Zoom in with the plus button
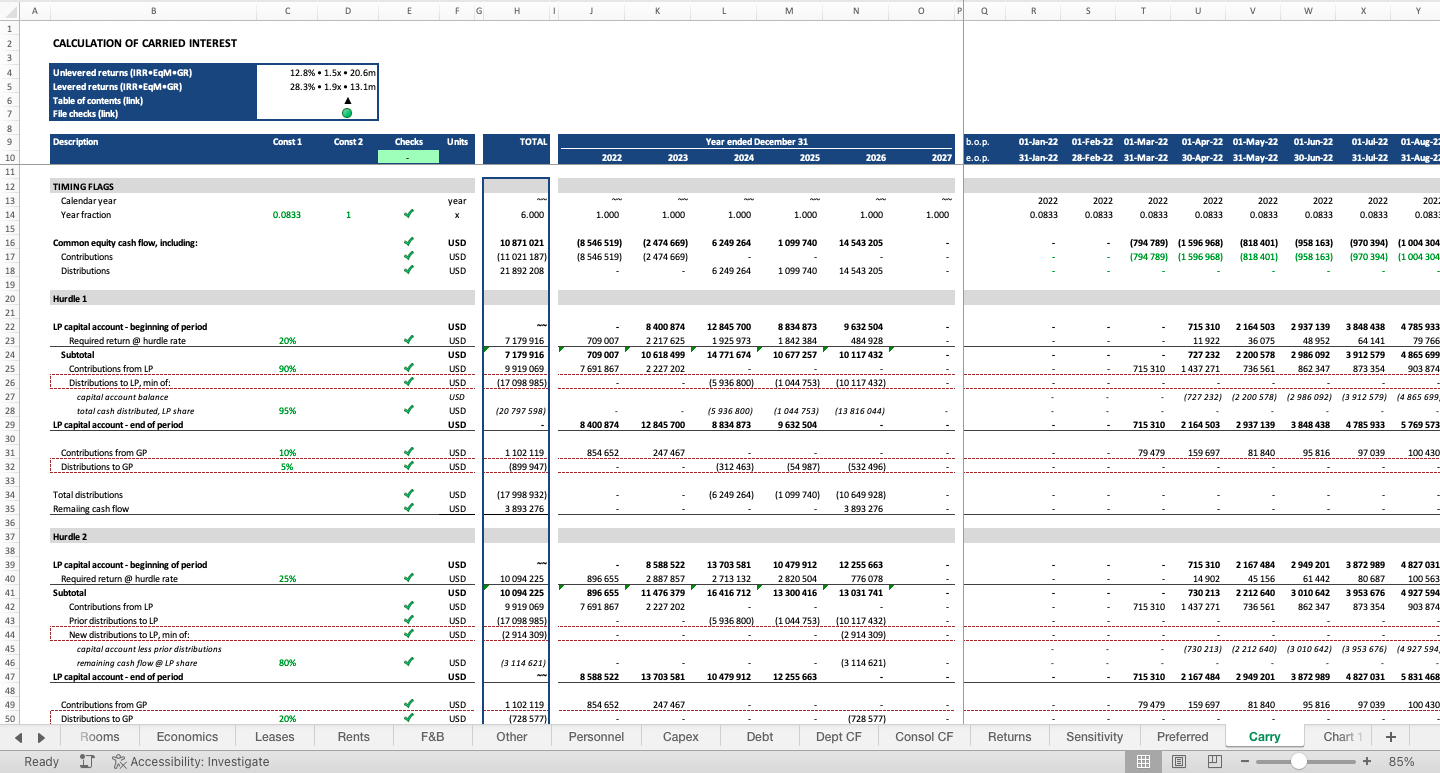 click(1367, 761)
